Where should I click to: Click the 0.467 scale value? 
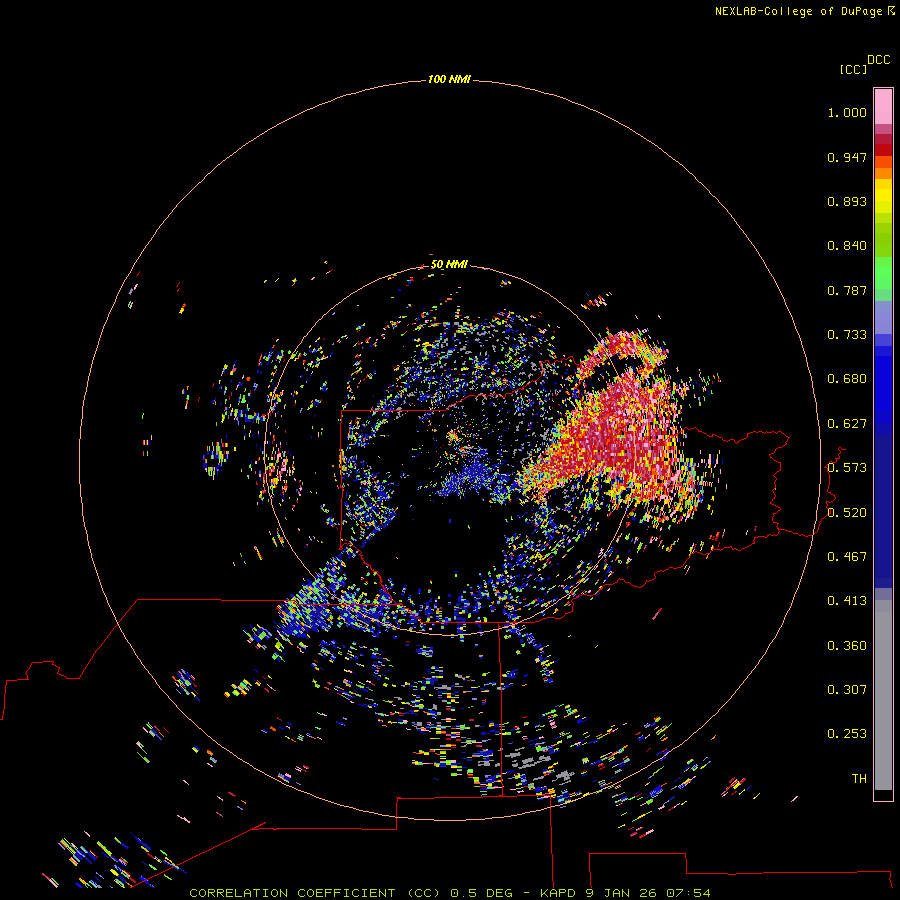(847, 557)
